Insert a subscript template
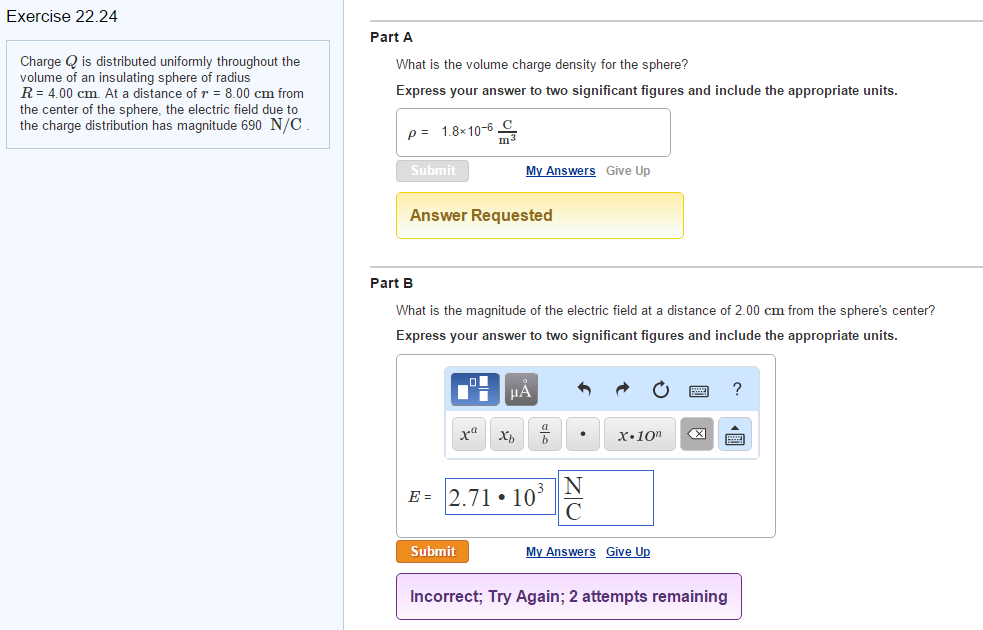The width and height of the screenshot is (983, 630). click(x=507, y=435)
